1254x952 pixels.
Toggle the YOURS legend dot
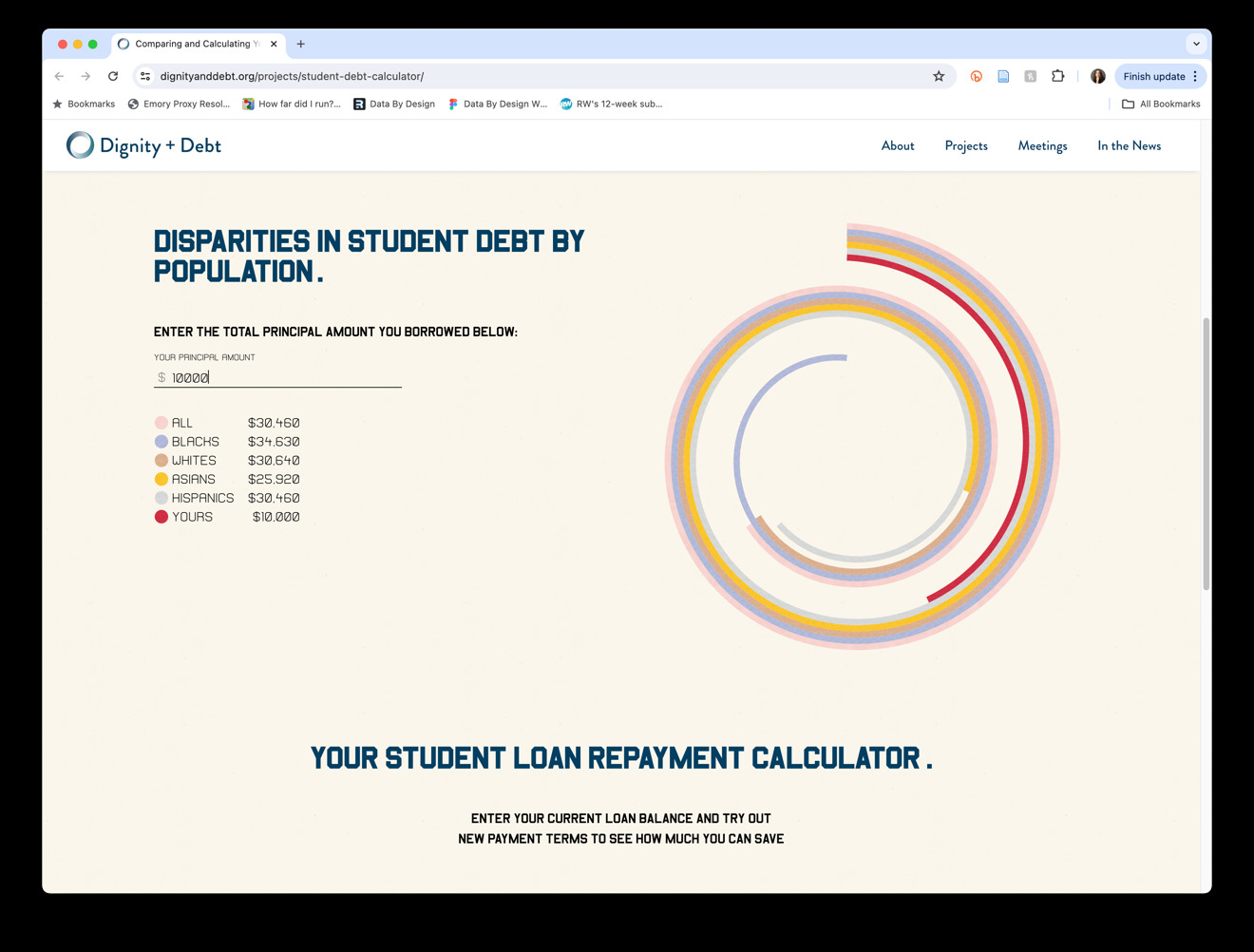pos(161,516)
